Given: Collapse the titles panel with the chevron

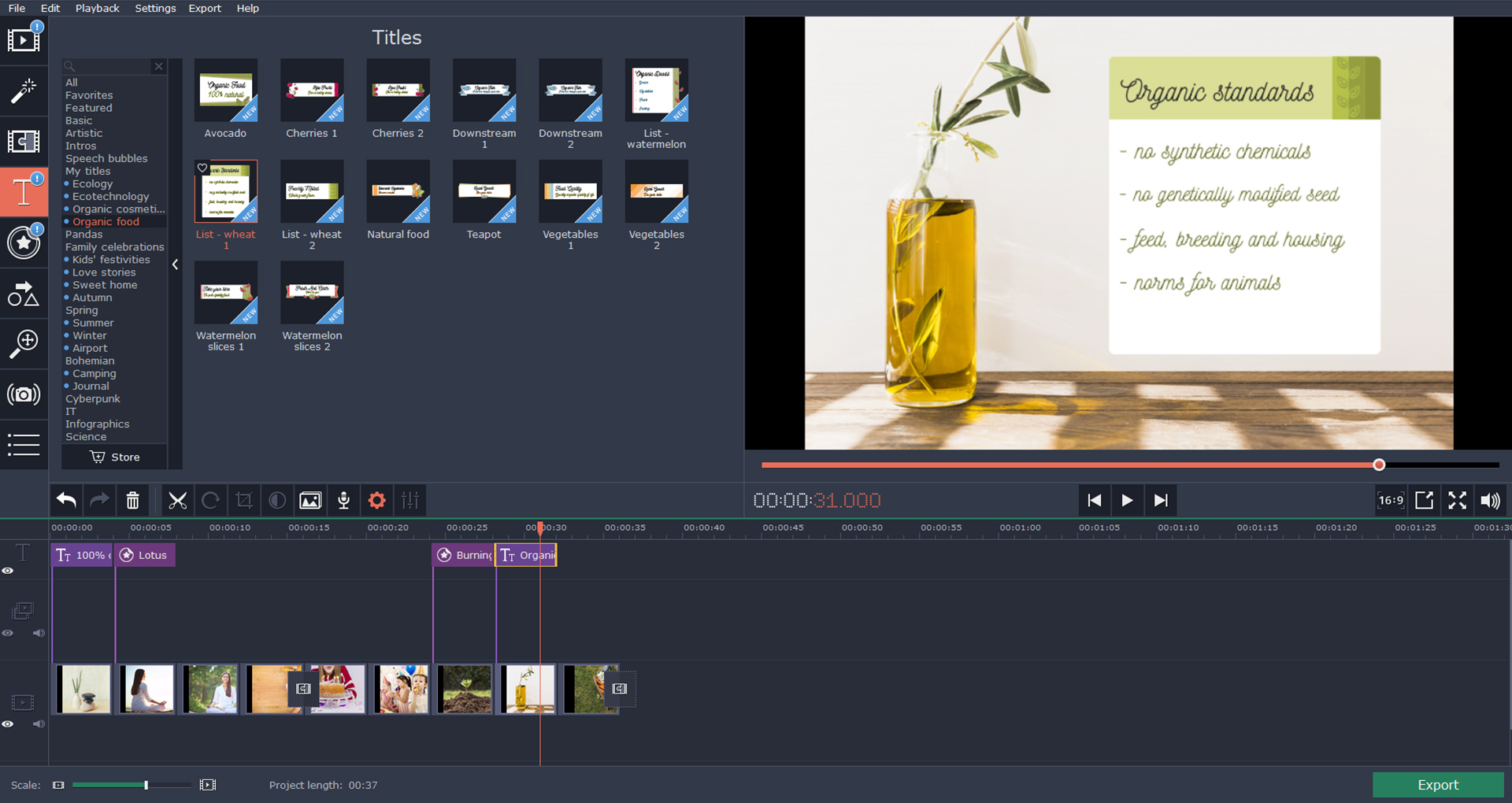Looking at the screenshot, I should pyautogui.click(x=175, y=265).
